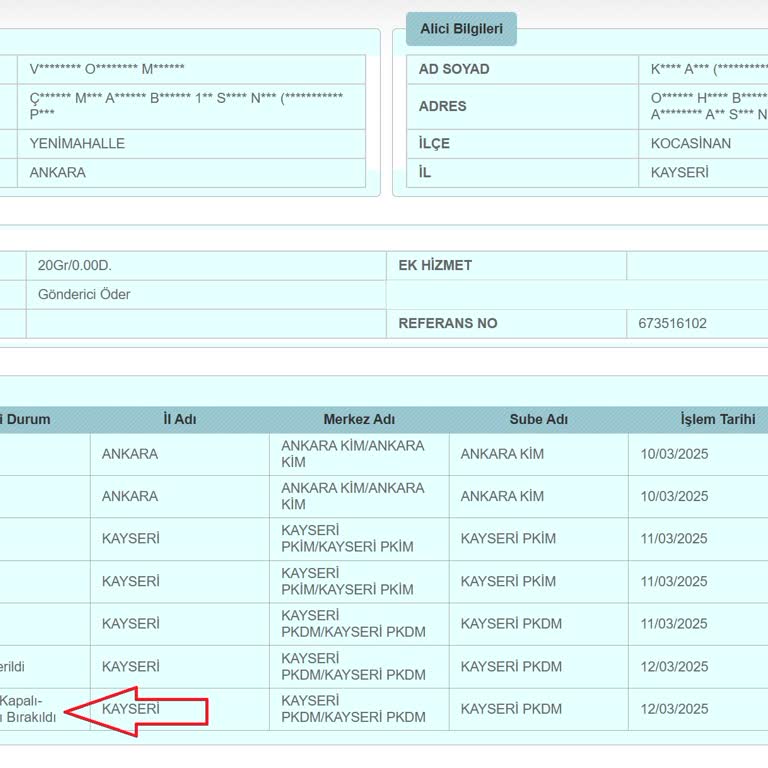Select date 12/03/2025 in the 'erildi' row
Image resolution: width=768 pixels, height=768 pixels.
pos(674,667)
